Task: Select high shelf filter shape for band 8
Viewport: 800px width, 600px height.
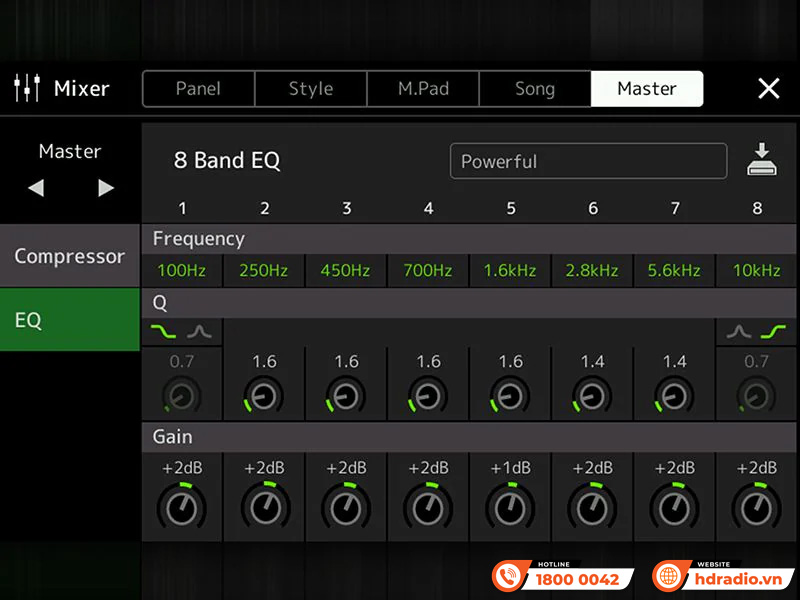Action: [774, 332]
